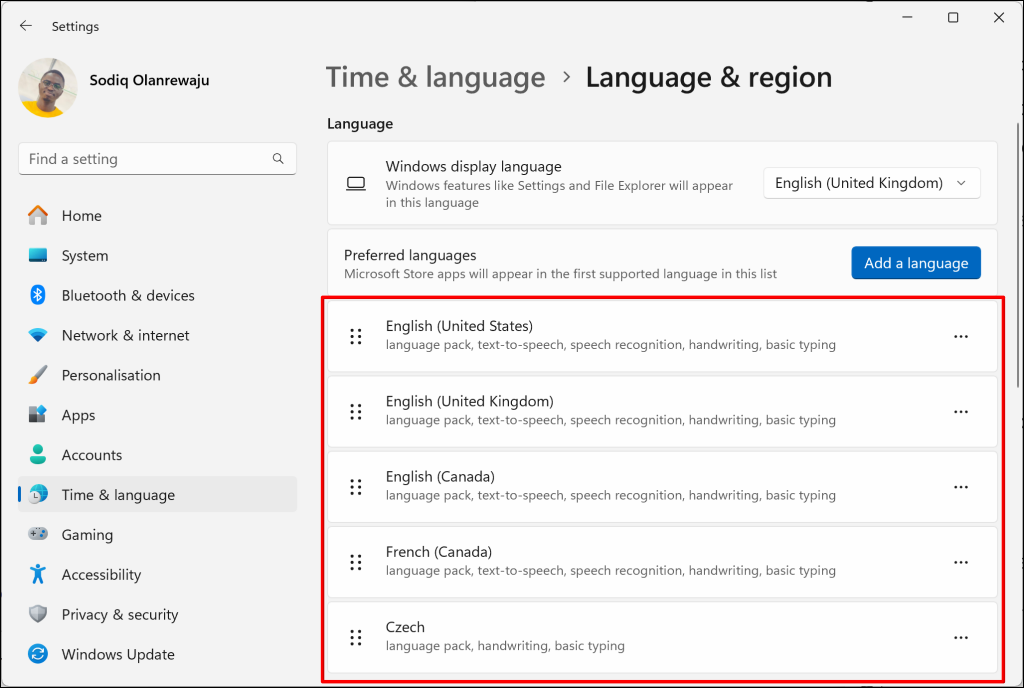Open more options for English (Canada)
1024x688 pixels.
coord(961,487)
